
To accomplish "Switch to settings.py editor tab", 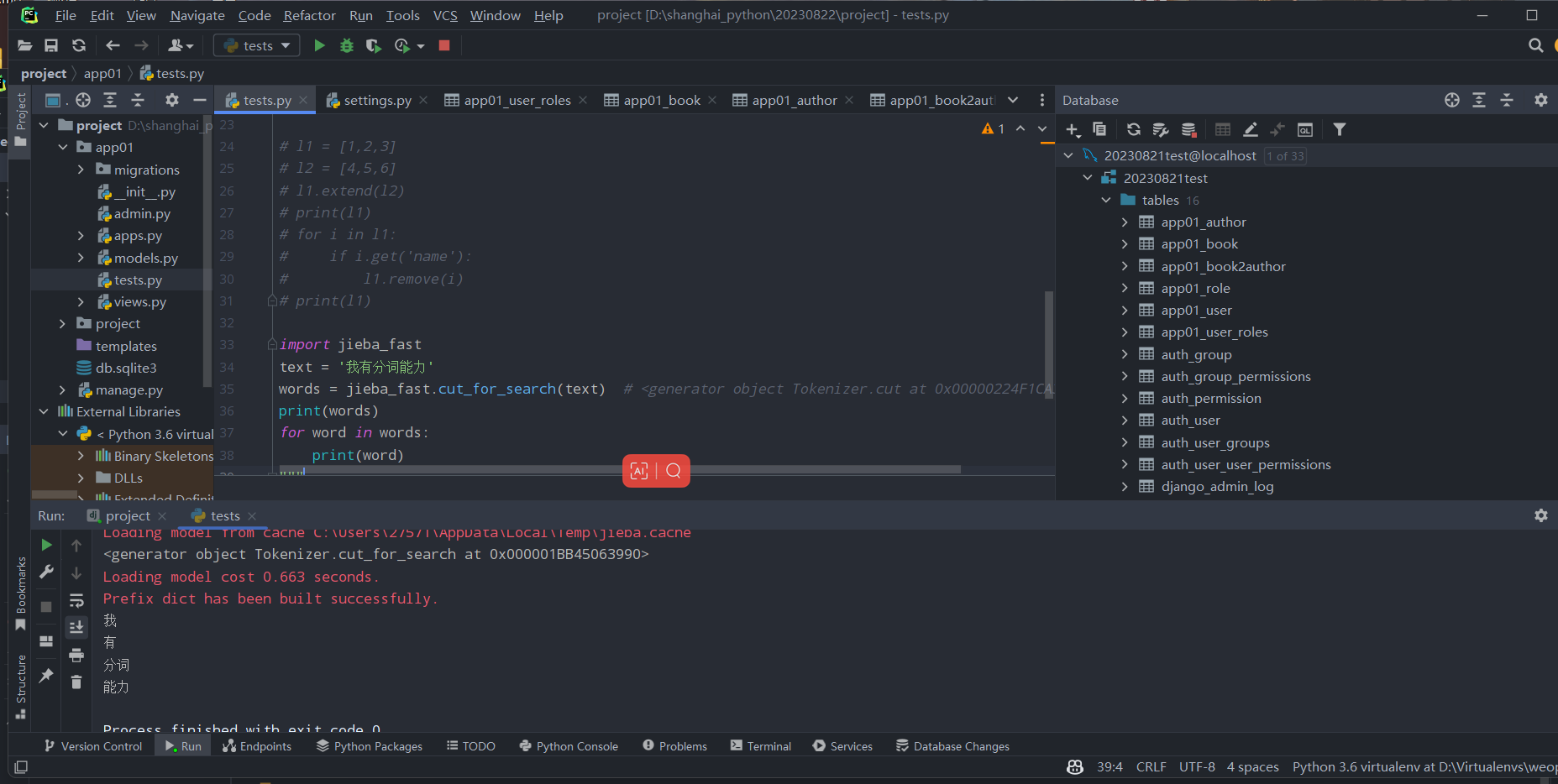I will tap(376, 100).
